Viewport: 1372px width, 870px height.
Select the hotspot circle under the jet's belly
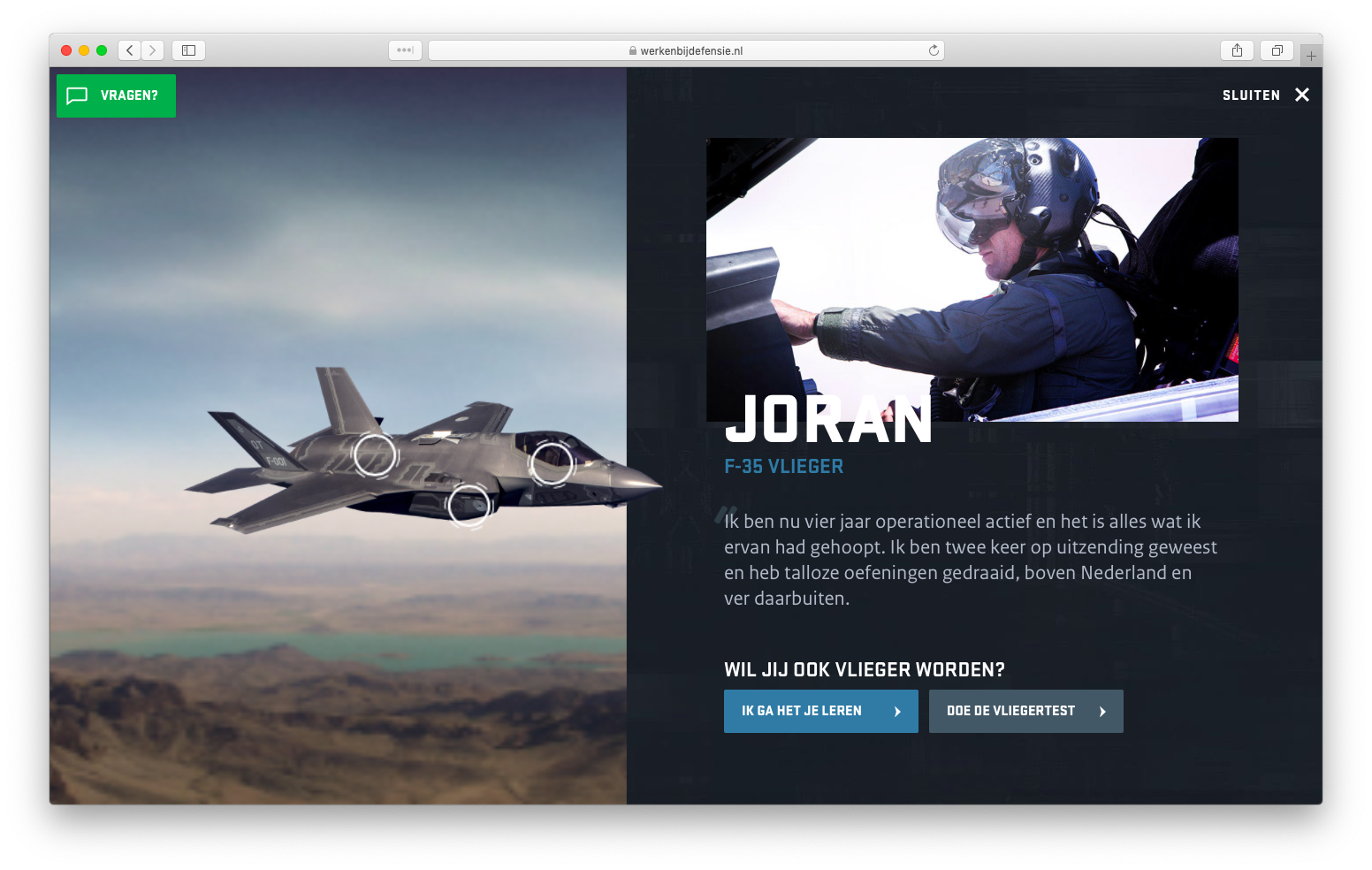(469, 506)
